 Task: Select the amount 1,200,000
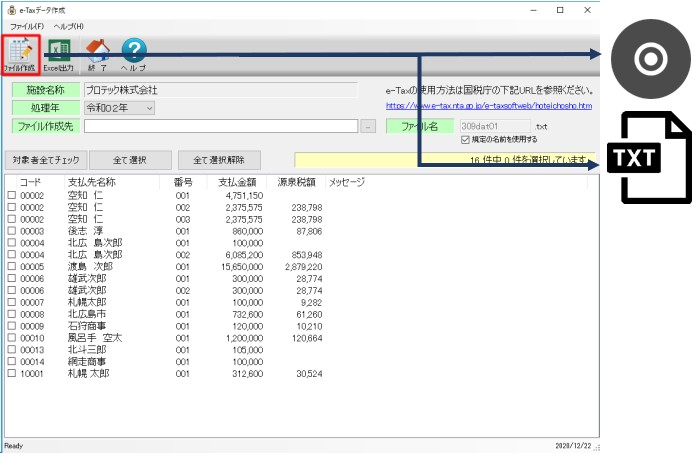tap(245, 338)
